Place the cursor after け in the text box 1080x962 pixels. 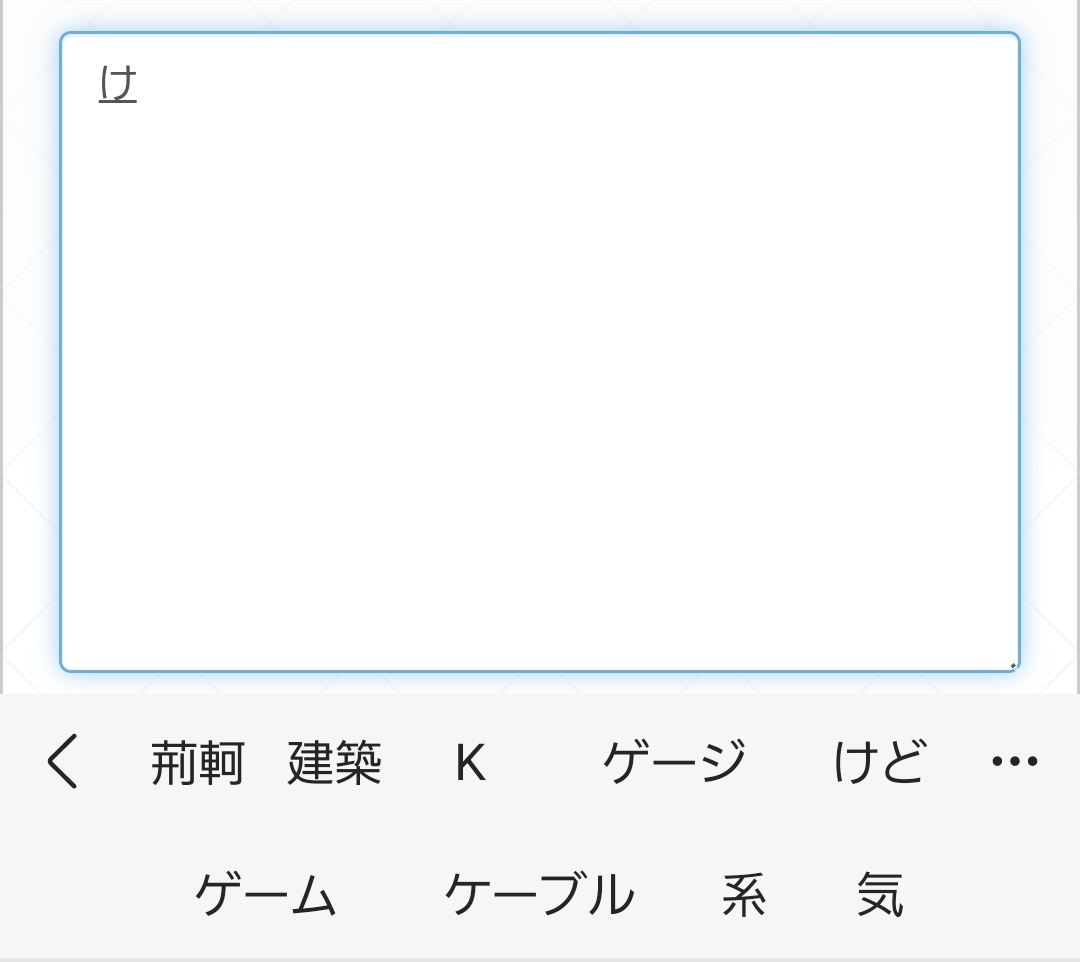139,84
